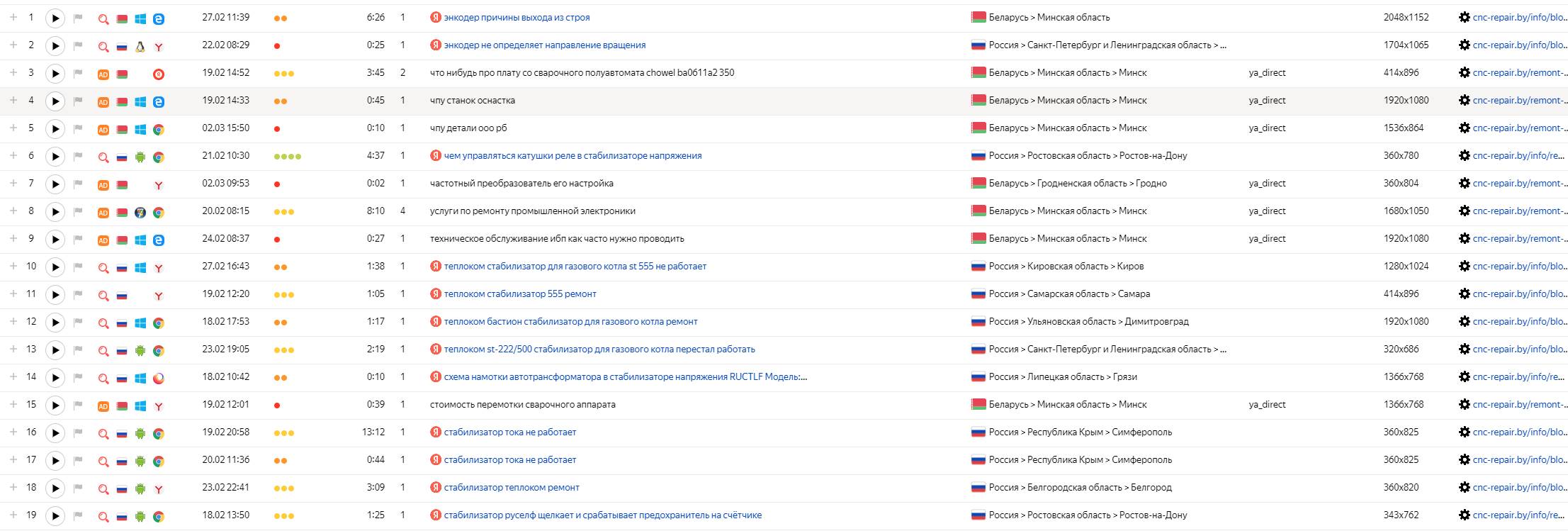
Task: Open "стабилизатор теплоком ремонт" search query link
Action: click(x=512, y=487)
